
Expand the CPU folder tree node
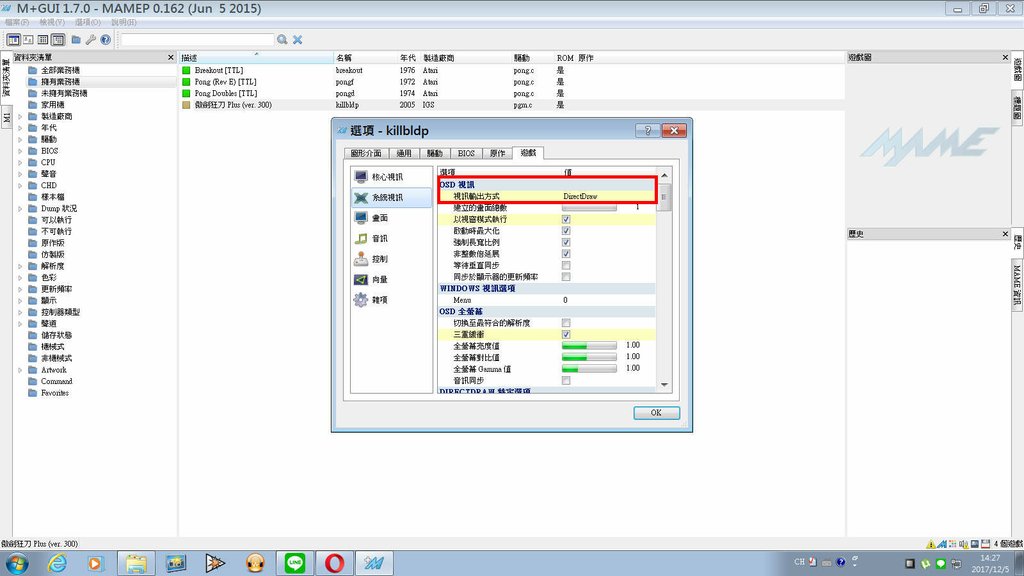20,163
